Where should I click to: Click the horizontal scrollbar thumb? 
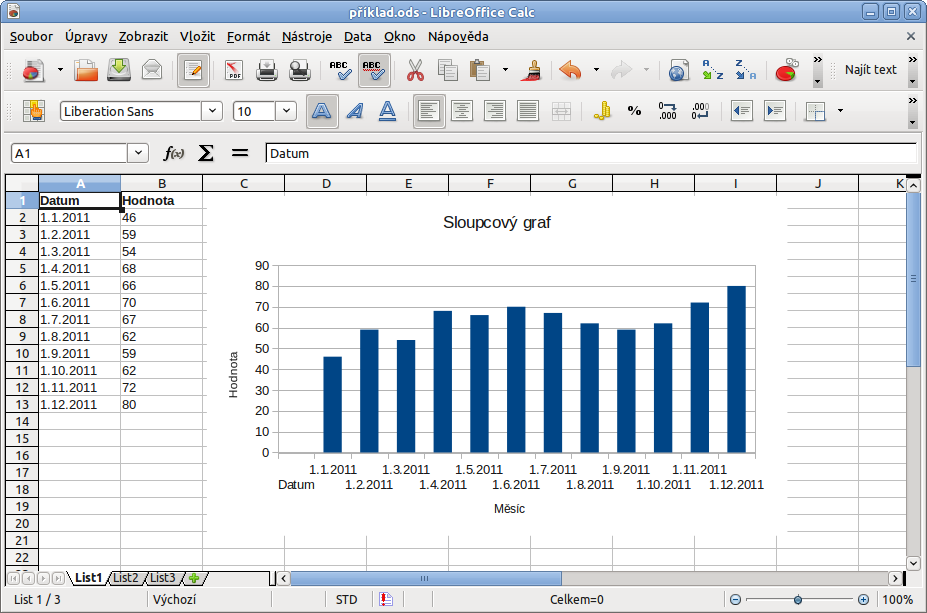coord(426,578)
